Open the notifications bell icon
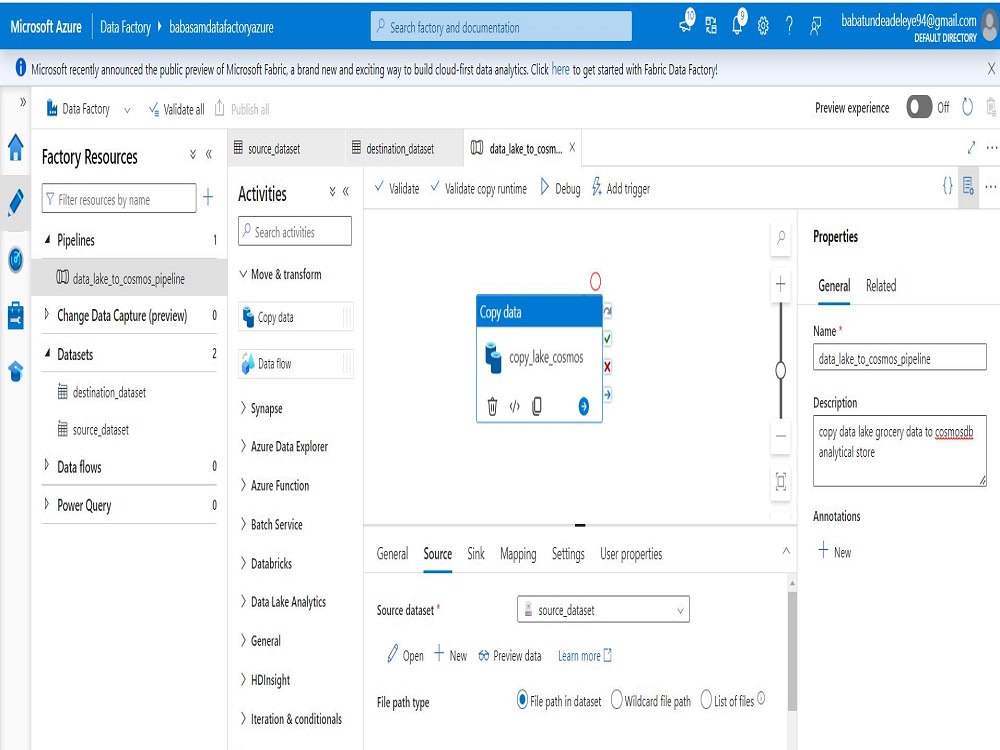This screenshot has height=750, width=1000. tap(738, 24)
